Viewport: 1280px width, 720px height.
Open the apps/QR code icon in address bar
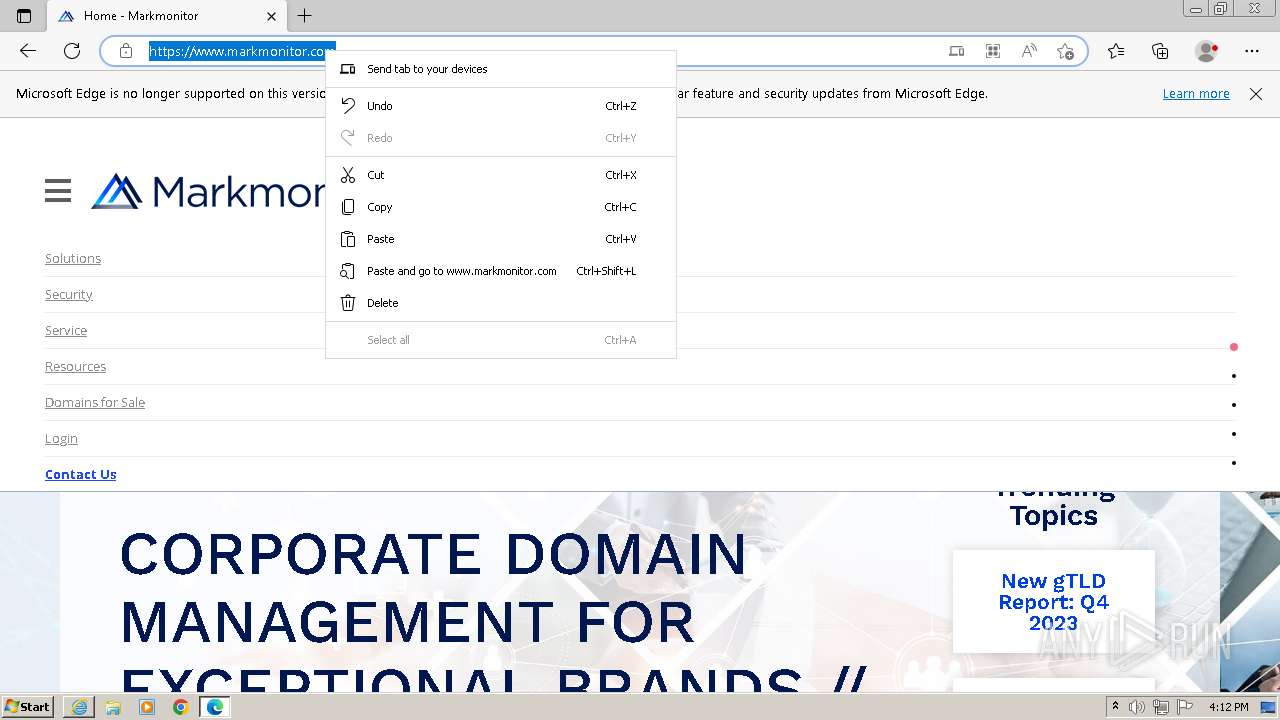click(x=993, y=51)
